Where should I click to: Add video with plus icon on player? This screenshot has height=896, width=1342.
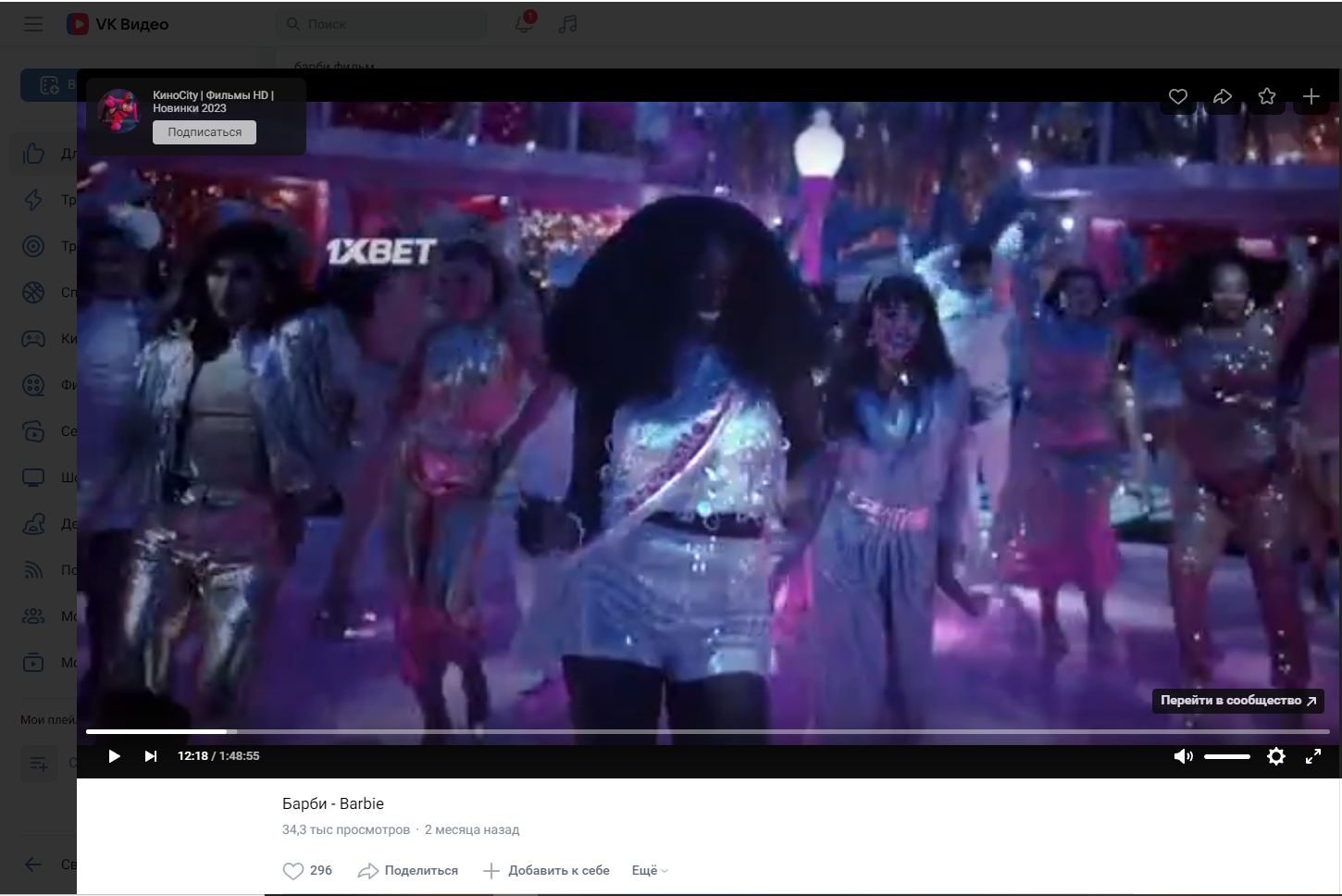pyautogui.click(x=1311, y=96)
